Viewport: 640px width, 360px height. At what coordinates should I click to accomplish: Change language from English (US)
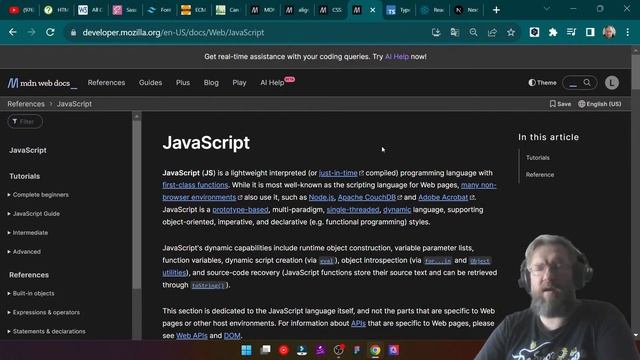pyautogui.click(x=600, y=104)
